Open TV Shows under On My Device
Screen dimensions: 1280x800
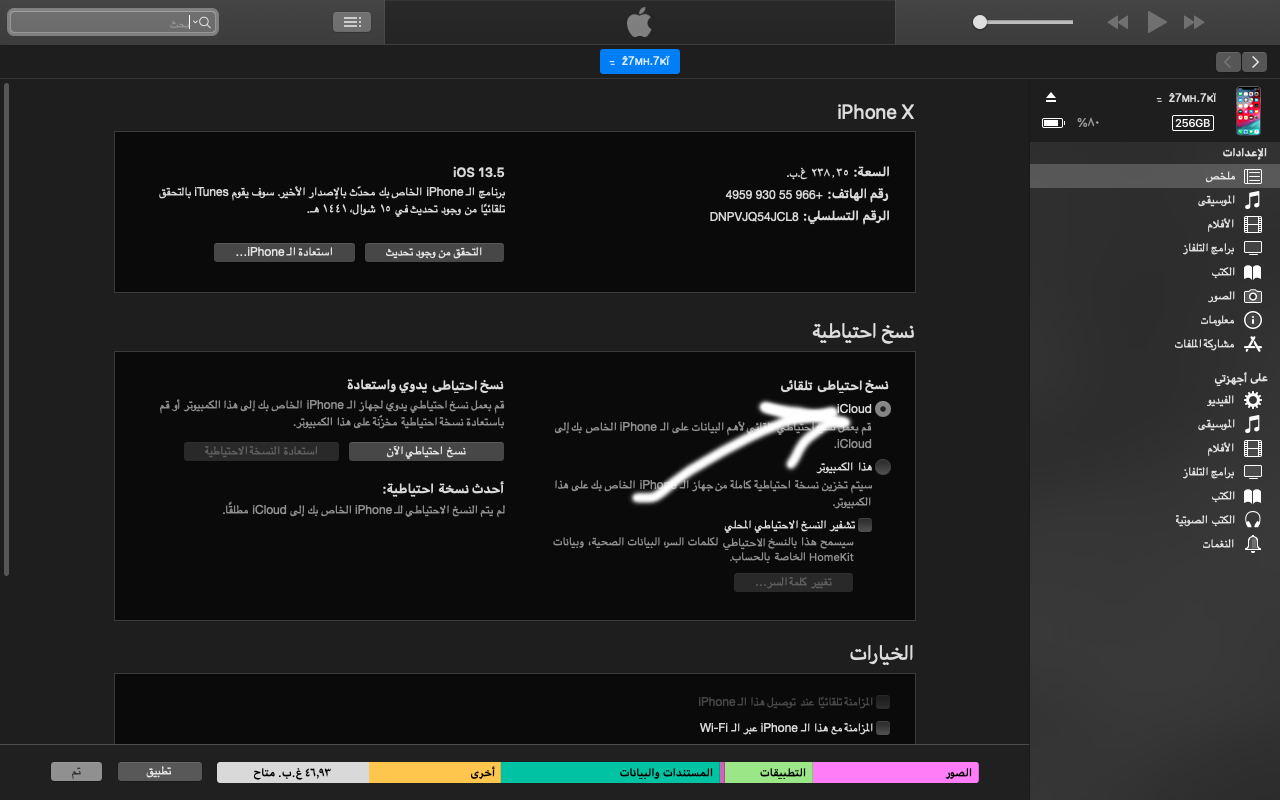1155,472
